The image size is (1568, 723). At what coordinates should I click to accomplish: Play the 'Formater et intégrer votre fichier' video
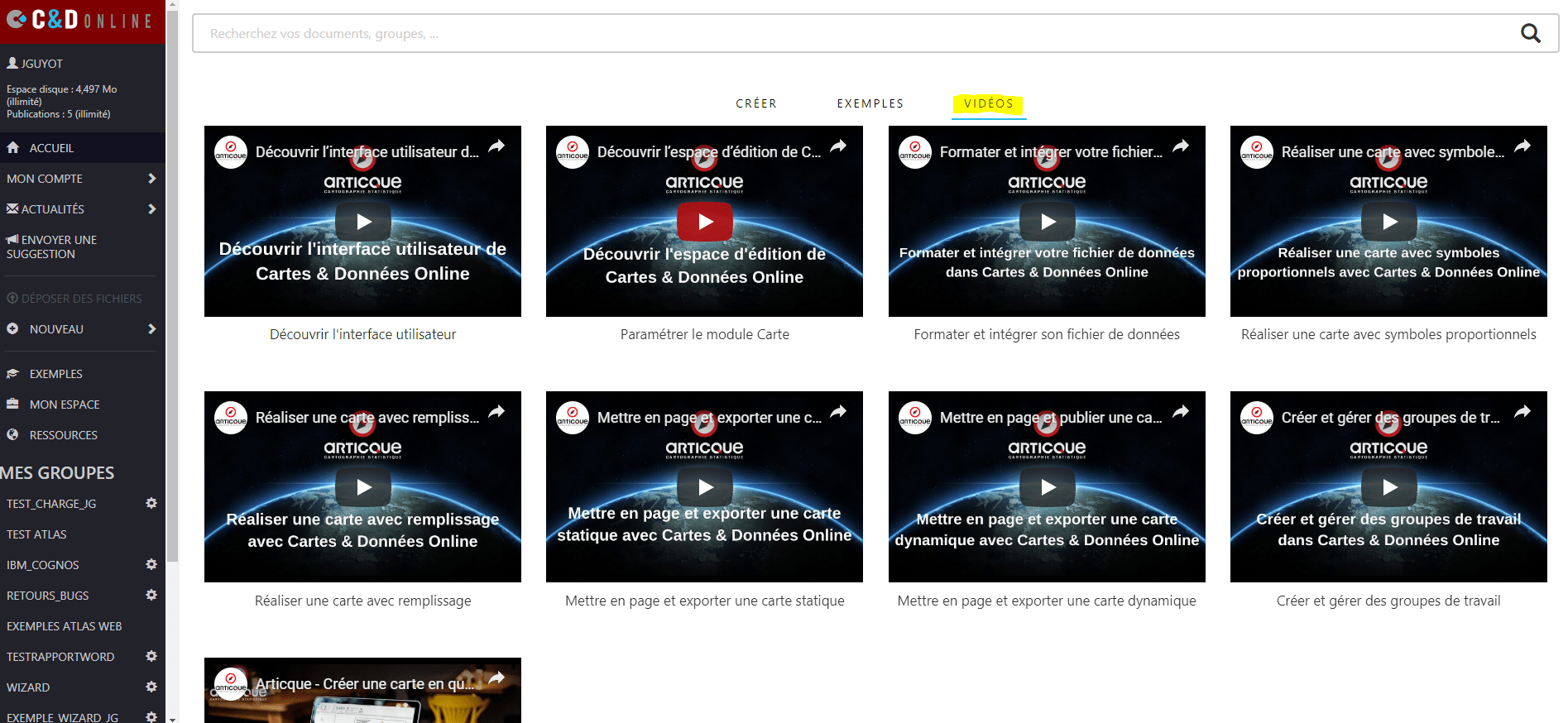click(1048, 221)
